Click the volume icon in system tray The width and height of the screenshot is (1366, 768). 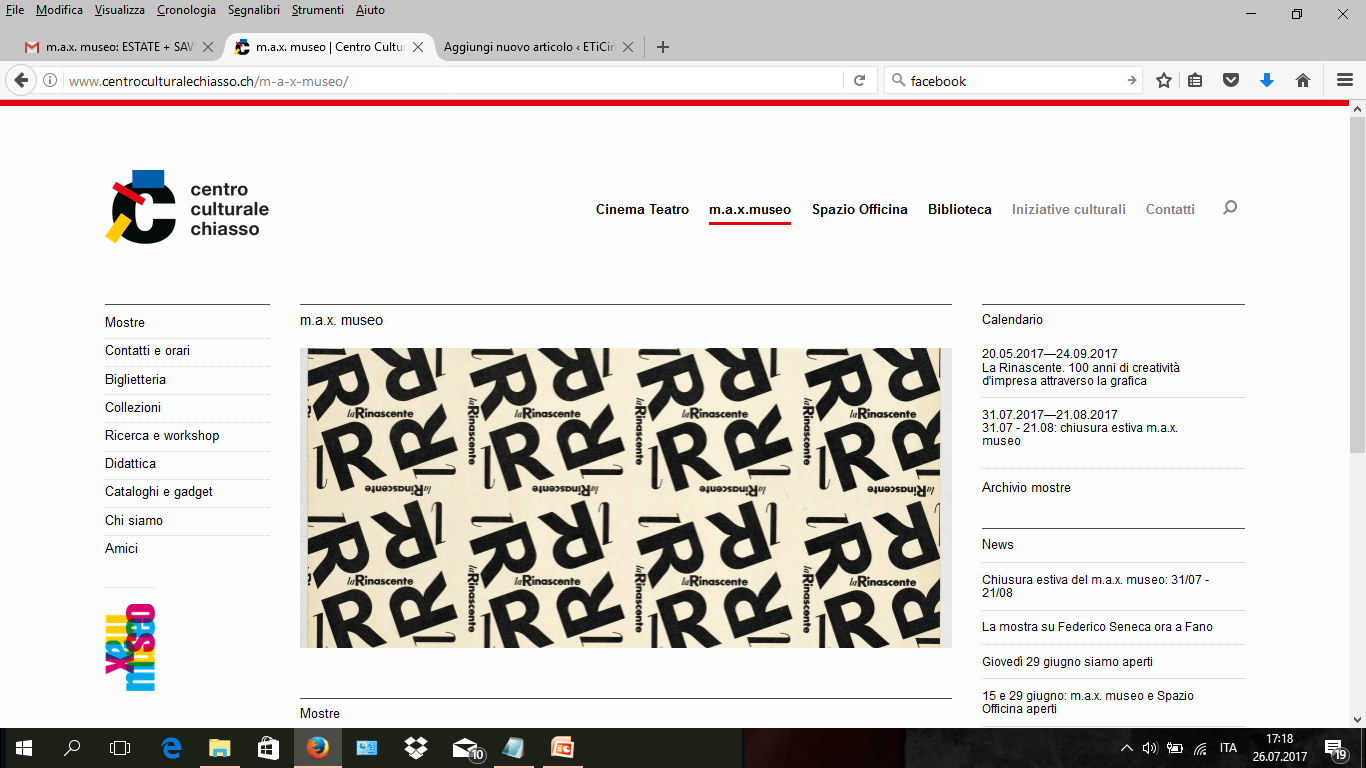click(x=1150, y=748)
